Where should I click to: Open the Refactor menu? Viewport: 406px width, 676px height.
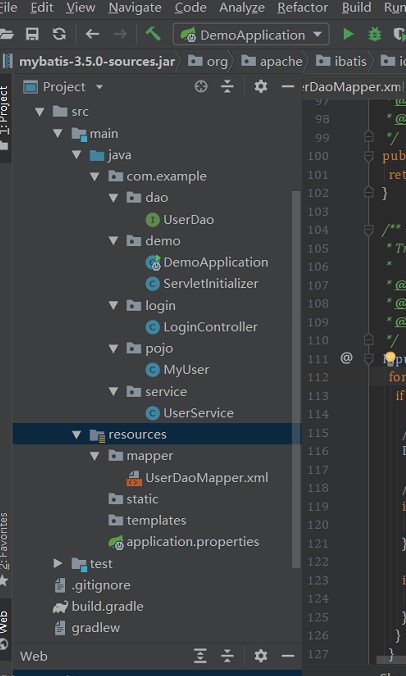click(x=303, y=8)
